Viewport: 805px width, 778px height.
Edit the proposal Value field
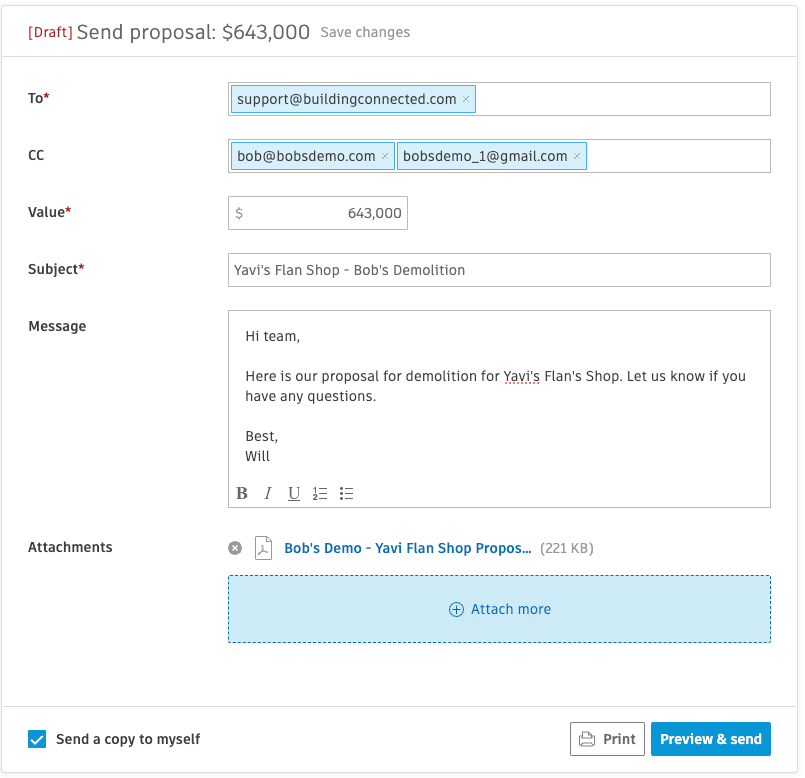(x=318, y=213)
